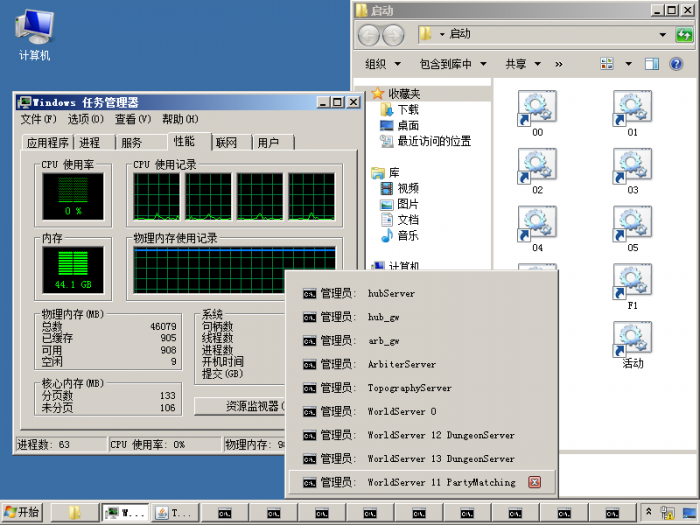
Task: Open the 文件(F) menu in Task Manager
Action: (38, 119)
